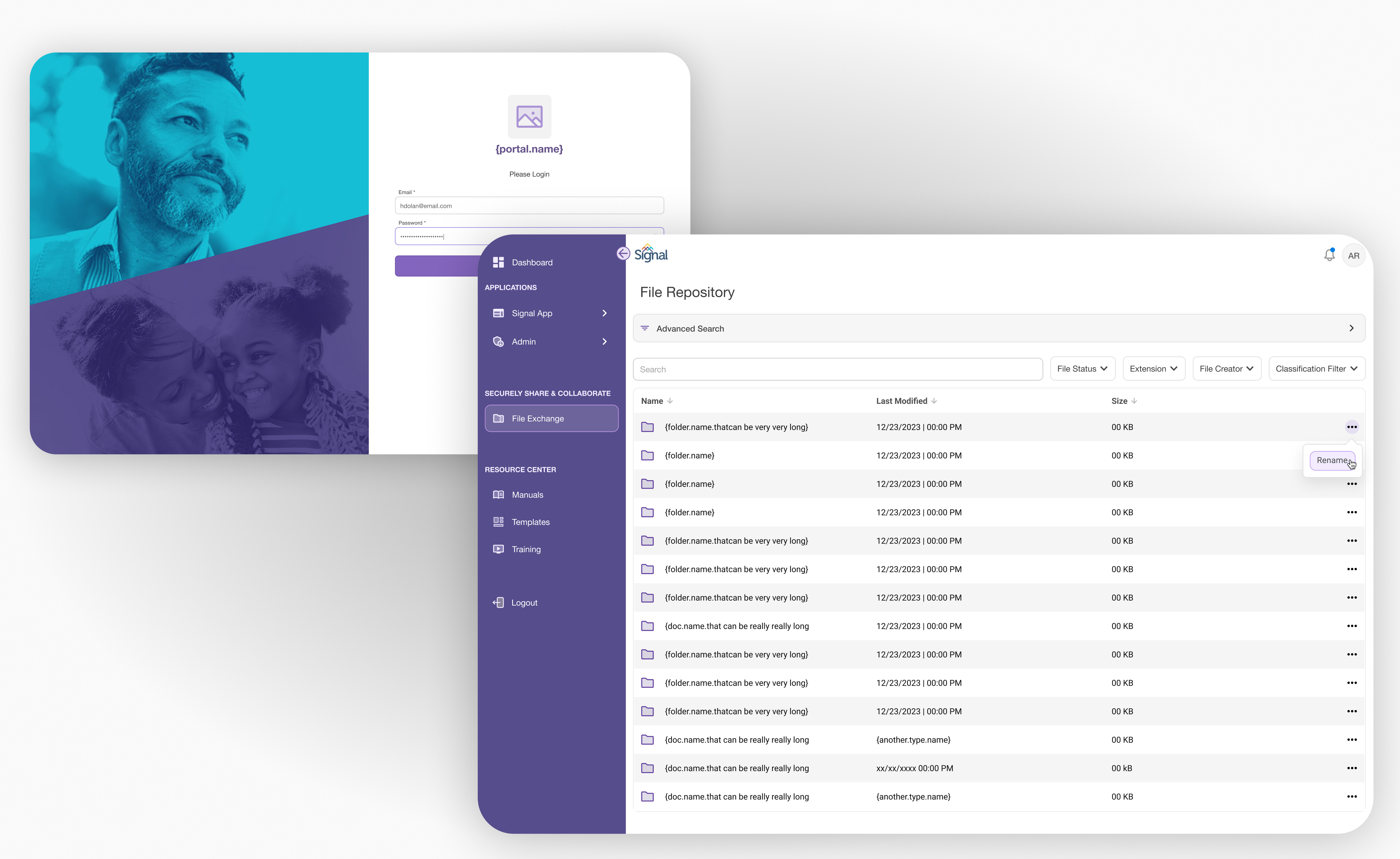The height and width of the screenshot is (859, 1400).
Task: Click the back arrow next to Signal logo
Action: tap(623, 253)
